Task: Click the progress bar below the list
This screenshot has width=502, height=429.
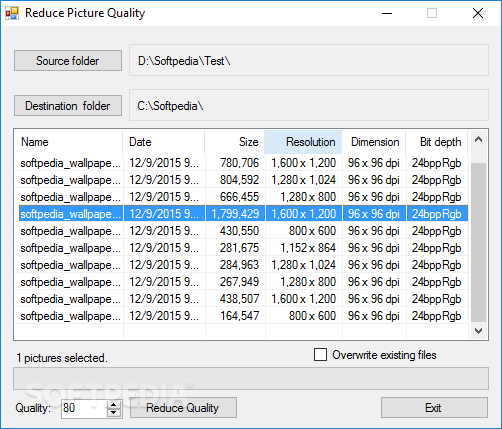Action: 251,378
